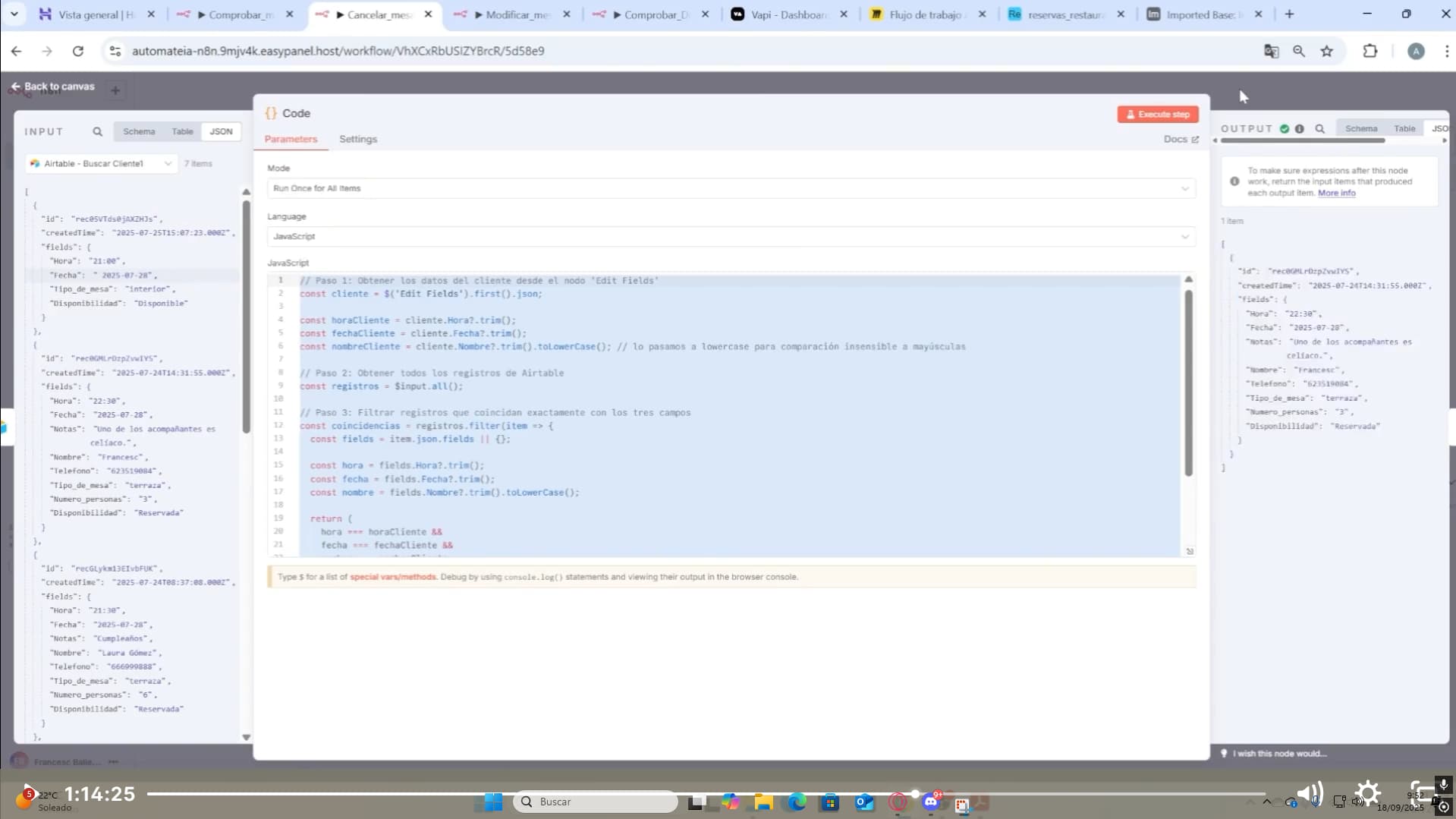Click the OUTPUT panel horizontal scrollbar
Image resolution: width=1456 pixels, height=819 pixels.
point(1302,140)
